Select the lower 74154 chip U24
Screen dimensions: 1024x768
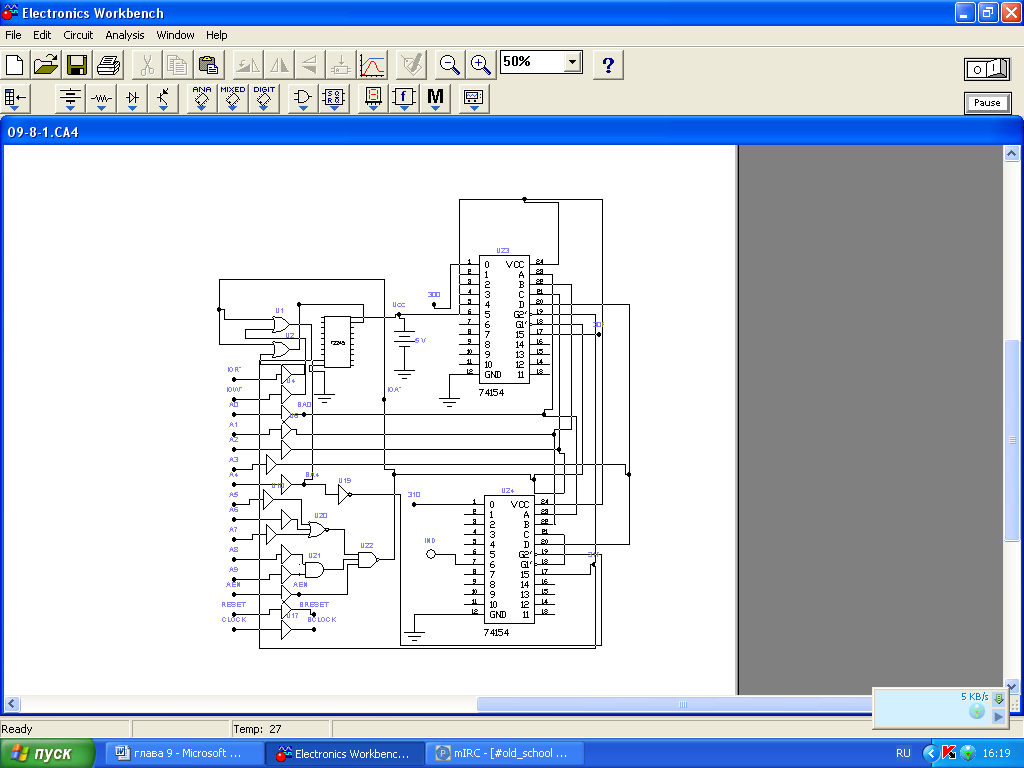tap(509, 560)
